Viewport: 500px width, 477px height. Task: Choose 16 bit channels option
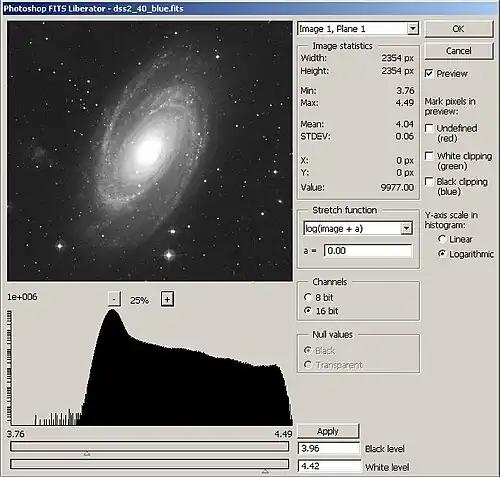(x=308, y=311)
